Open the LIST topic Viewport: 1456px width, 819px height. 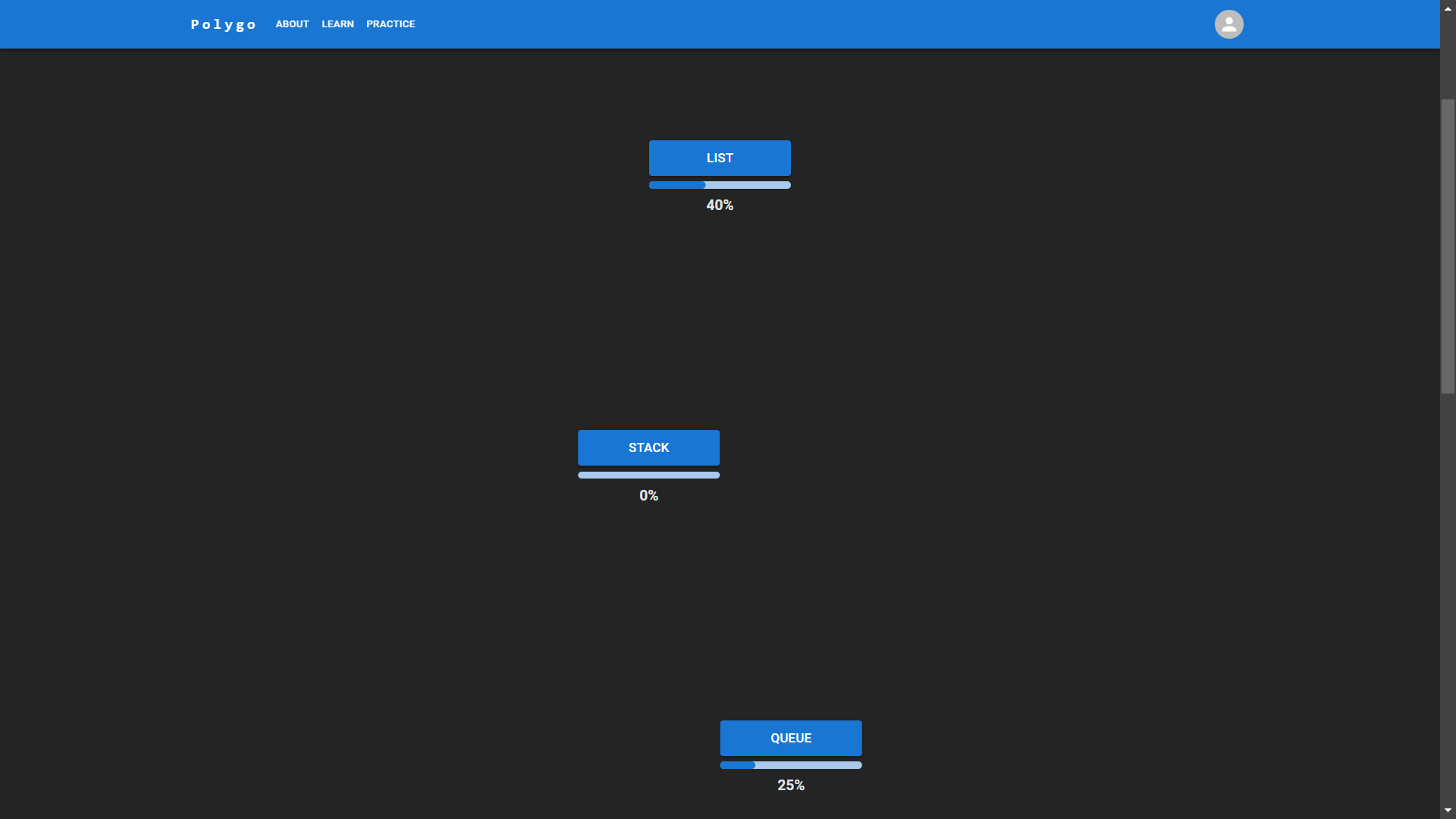point(720,158)
